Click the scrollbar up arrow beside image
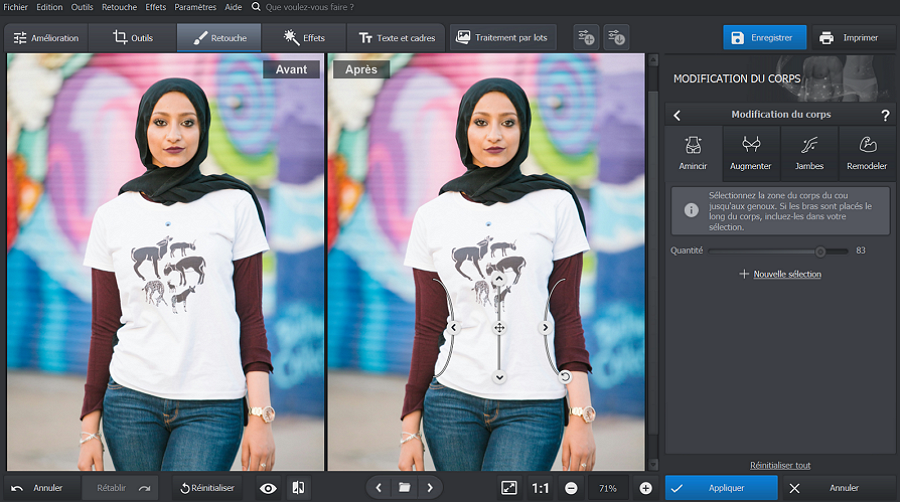The width and height of the screenshot is (900, 502). coord(653,59)
